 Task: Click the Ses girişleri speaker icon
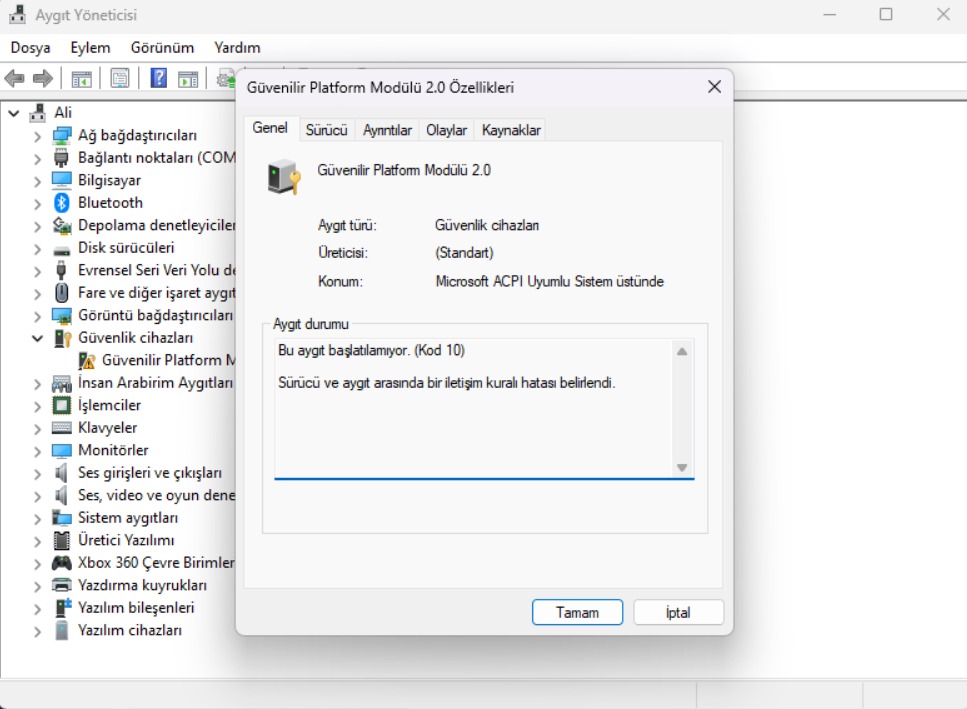click(61, 473)
